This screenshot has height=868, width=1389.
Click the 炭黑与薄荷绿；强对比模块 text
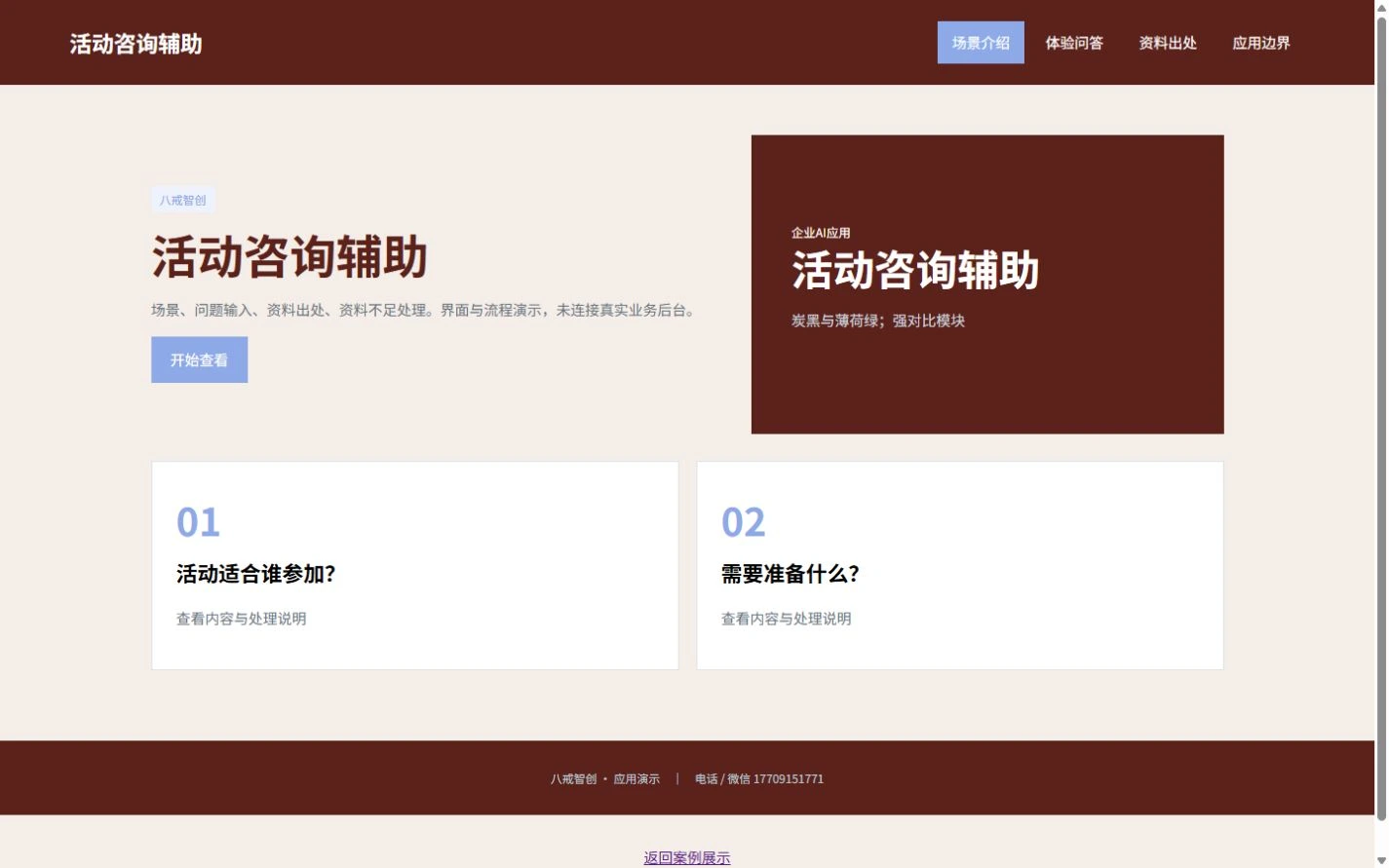[x=878, y=321]
